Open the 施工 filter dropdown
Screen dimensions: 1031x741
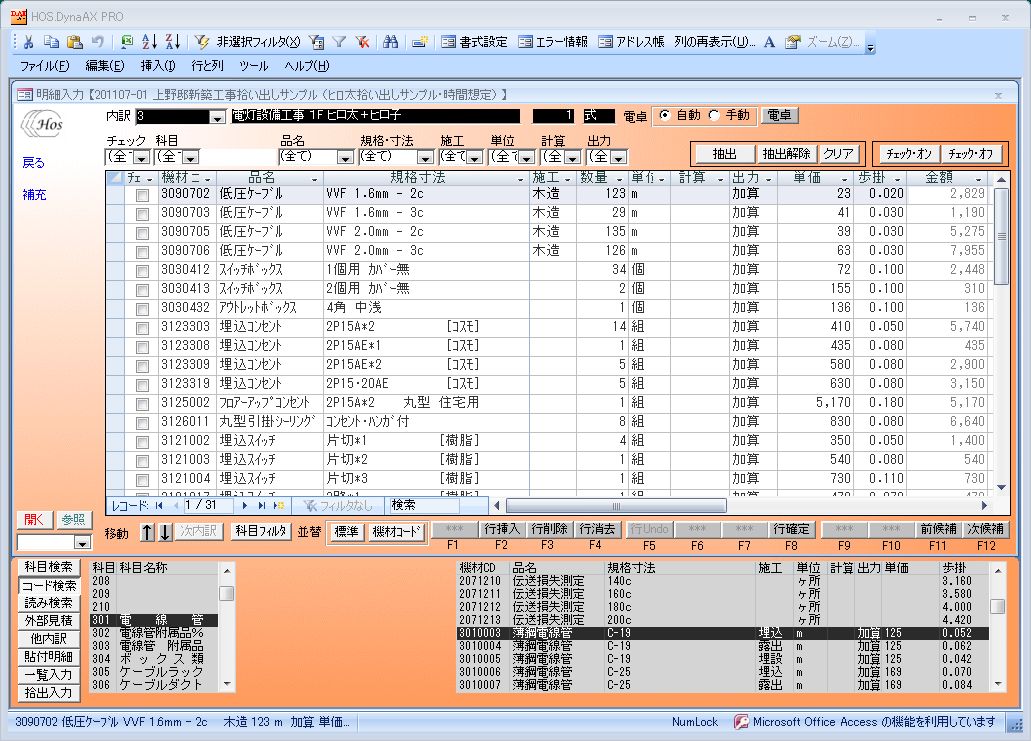tap(474, 157)
